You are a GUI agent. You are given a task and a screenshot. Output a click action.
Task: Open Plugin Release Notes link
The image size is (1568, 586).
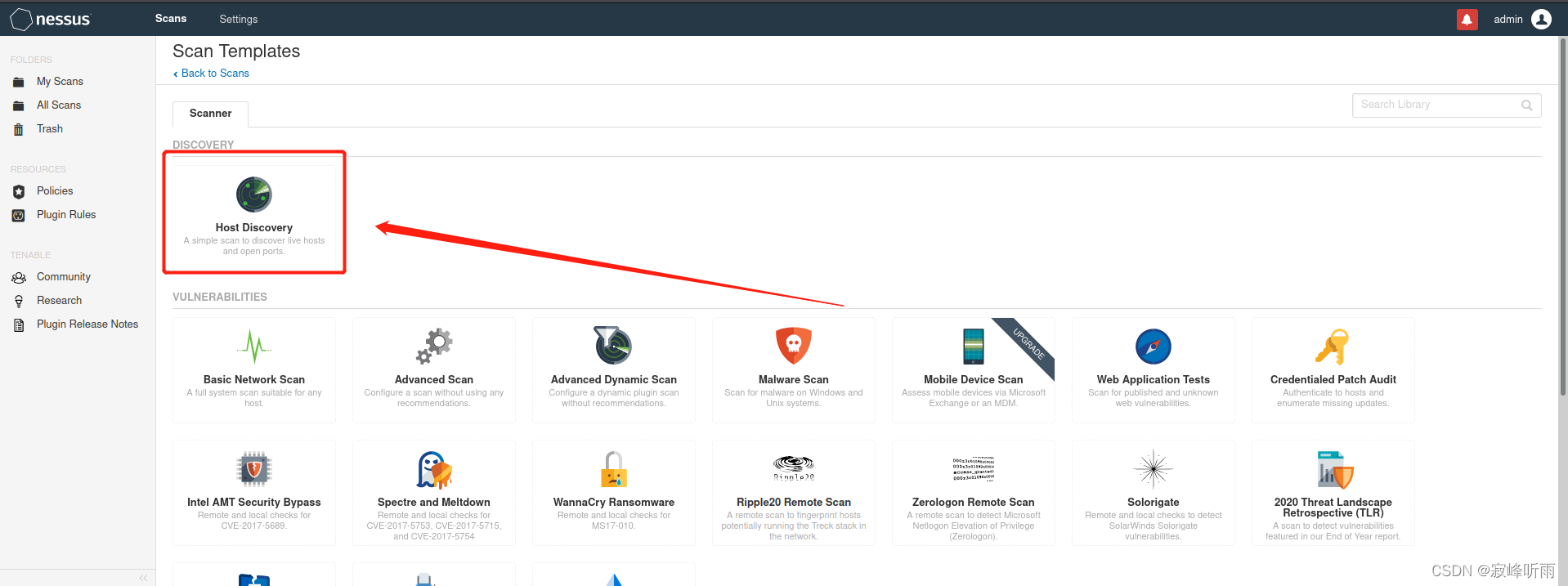coord(87,324)
